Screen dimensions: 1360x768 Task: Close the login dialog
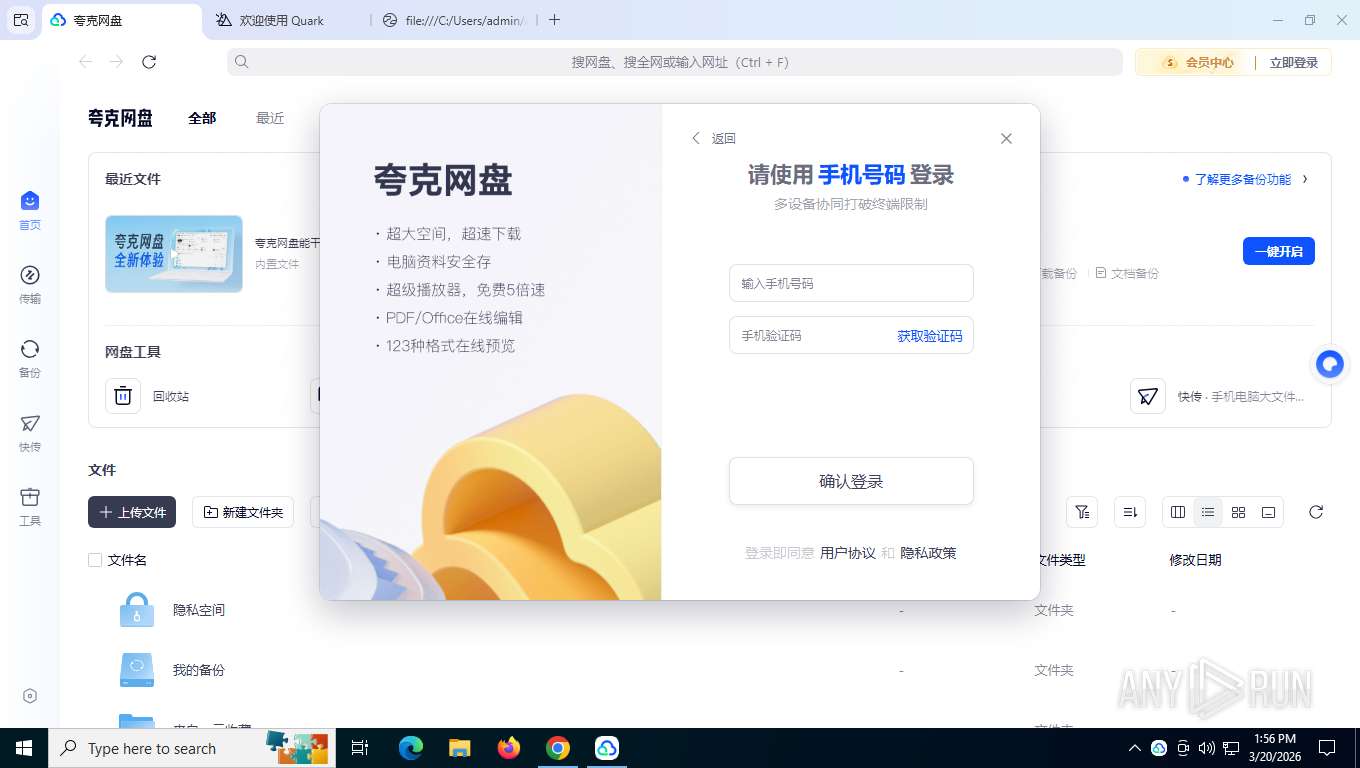pyautogui.click(x=1006, y=139)
